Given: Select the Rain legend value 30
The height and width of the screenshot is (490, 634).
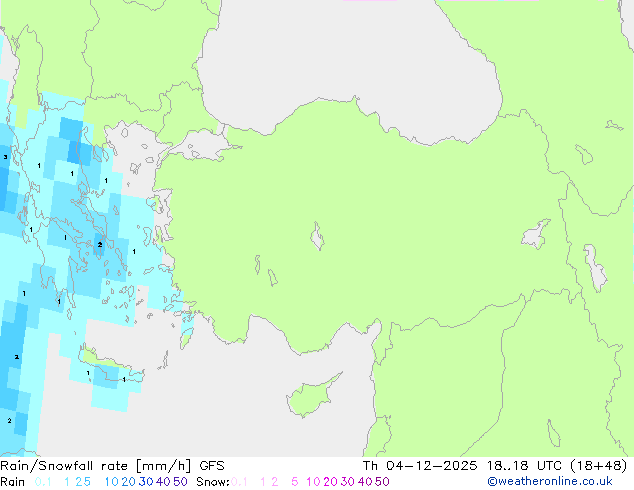Looking at the screenshot, I should coord(146,482).
